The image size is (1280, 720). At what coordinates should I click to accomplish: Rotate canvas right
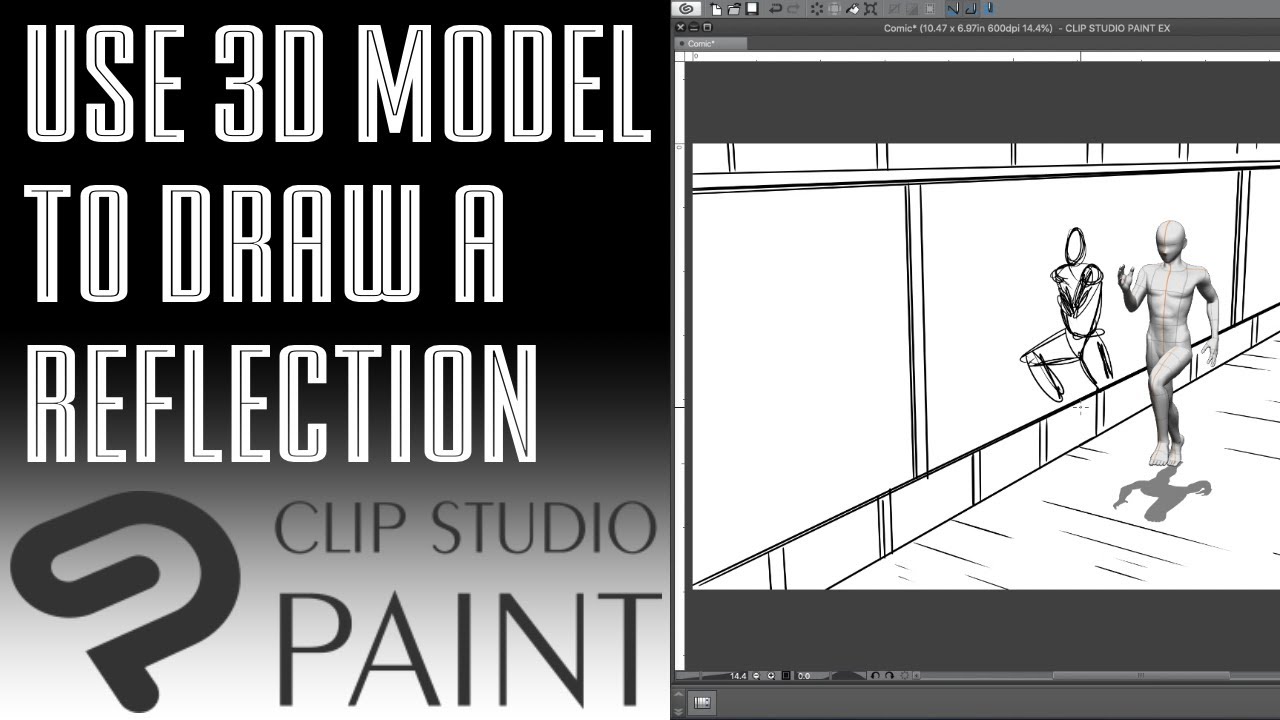pyautogui.click(x=890, y=676)
